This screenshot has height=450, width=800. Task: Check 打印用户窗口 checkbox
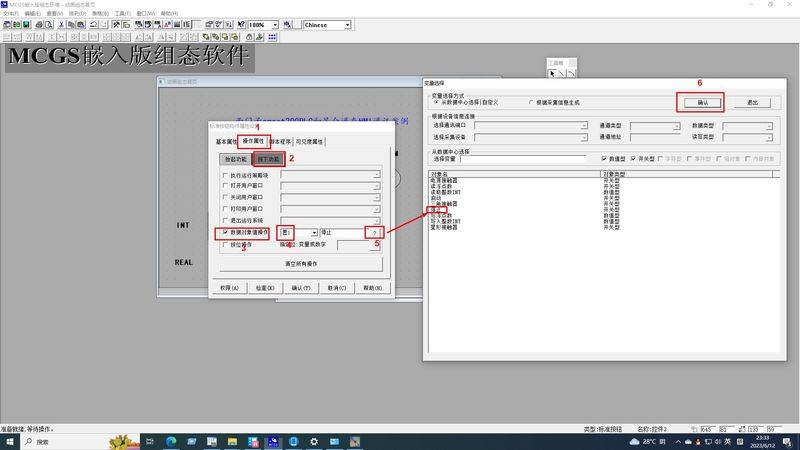coord(225,209)
